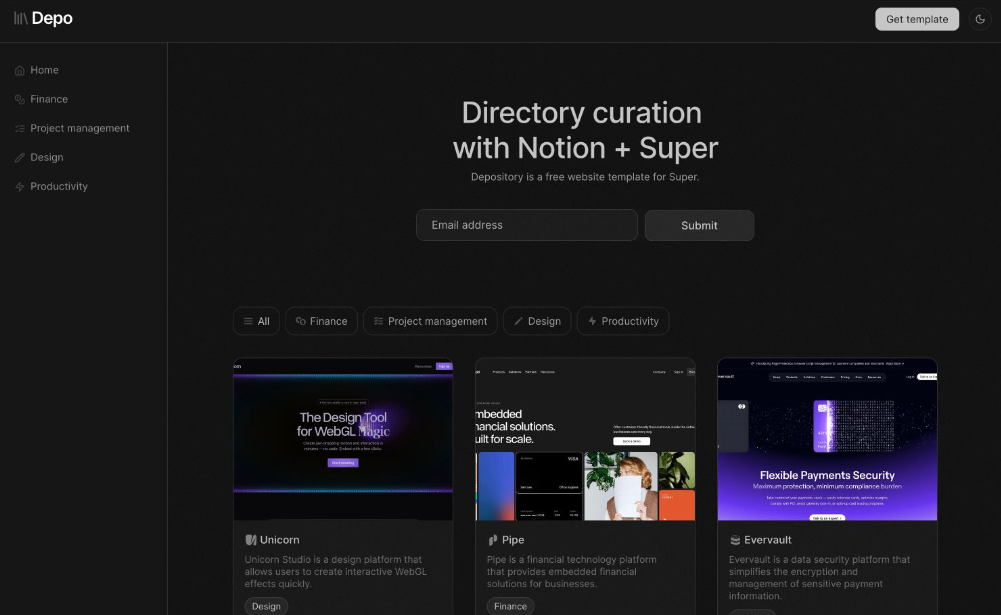Image resolution: width=1001 pixels, height=615 pixels.
Task: Click the Project management checklist sidebar icon
Action: [x=20, y=128]
